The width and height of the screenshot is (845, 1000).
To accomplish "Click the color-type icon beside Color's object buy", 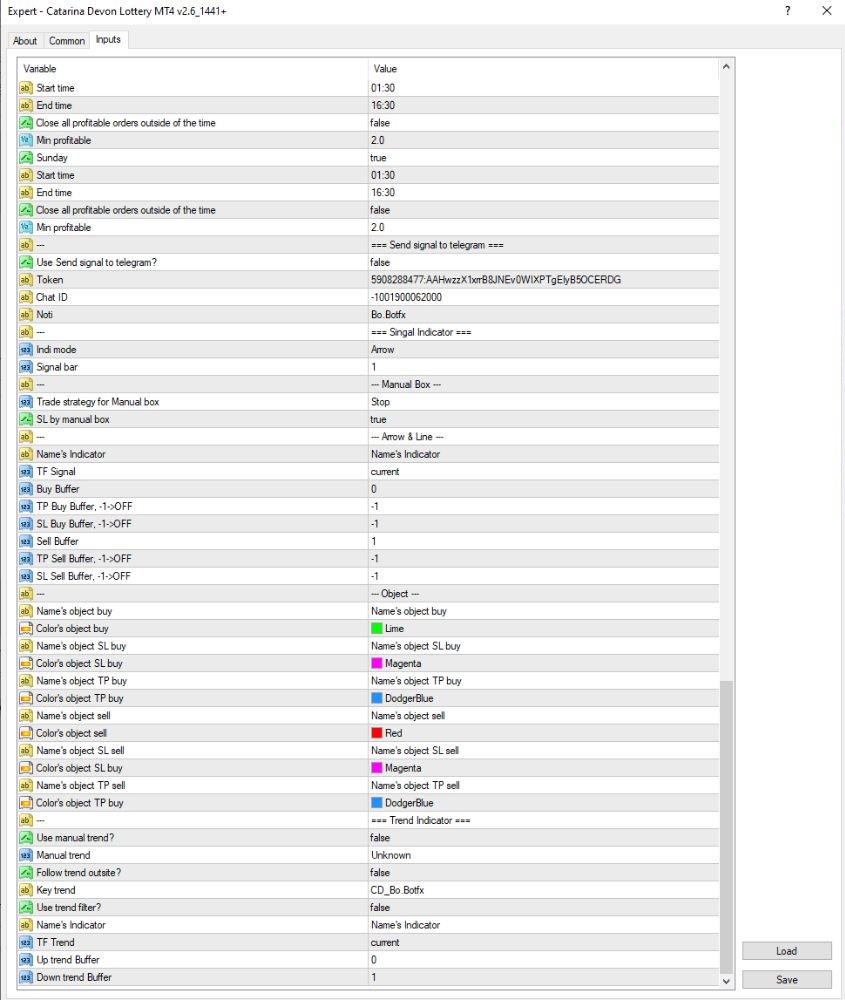I will pos(26,628).
